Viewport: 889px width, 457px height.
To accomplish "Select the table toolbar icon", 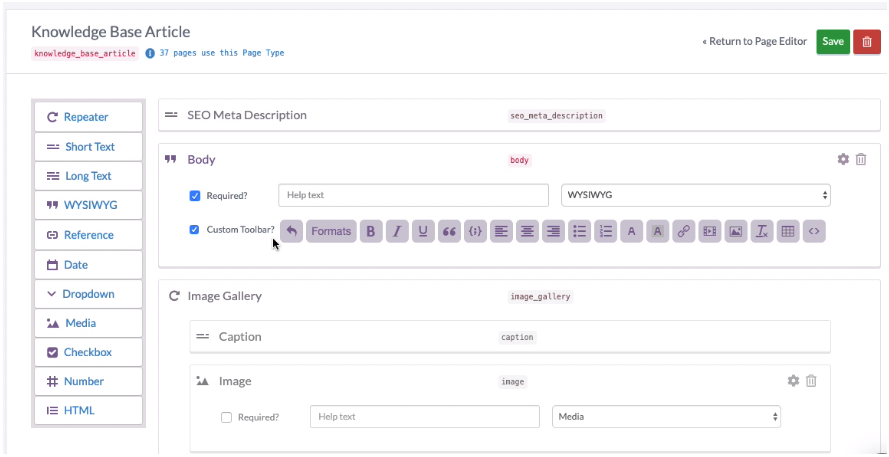I will pos(788,231).
